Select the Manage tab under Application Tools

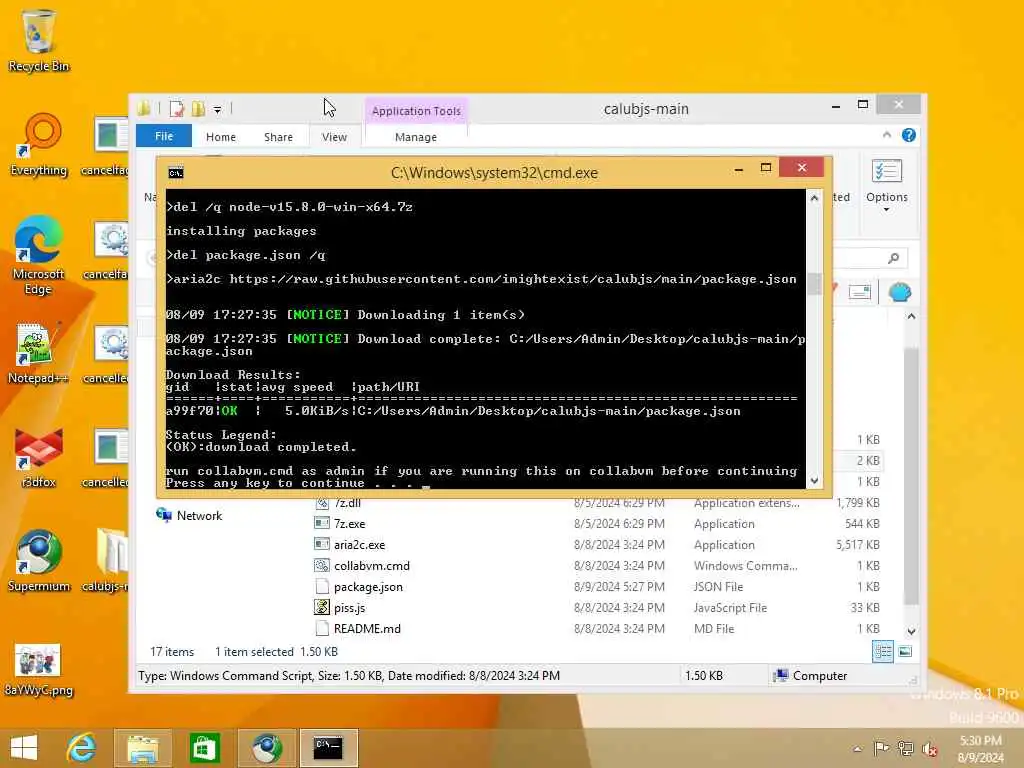point(416,136)
